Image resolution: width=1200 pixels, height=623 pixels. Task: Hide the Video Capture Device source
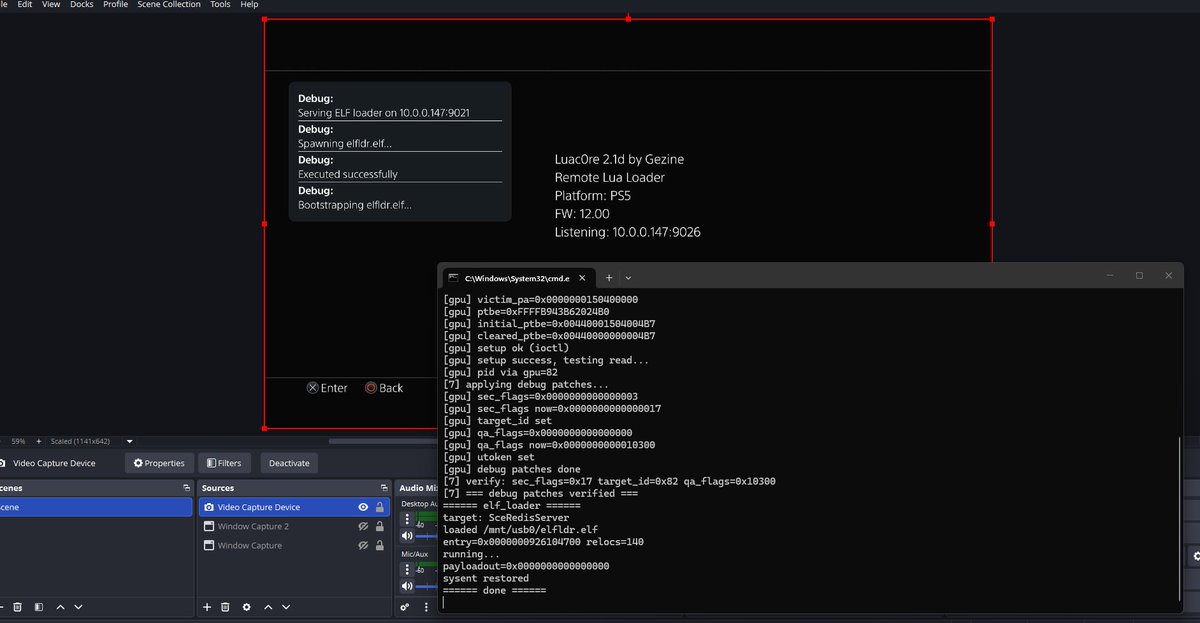[364, 507]
